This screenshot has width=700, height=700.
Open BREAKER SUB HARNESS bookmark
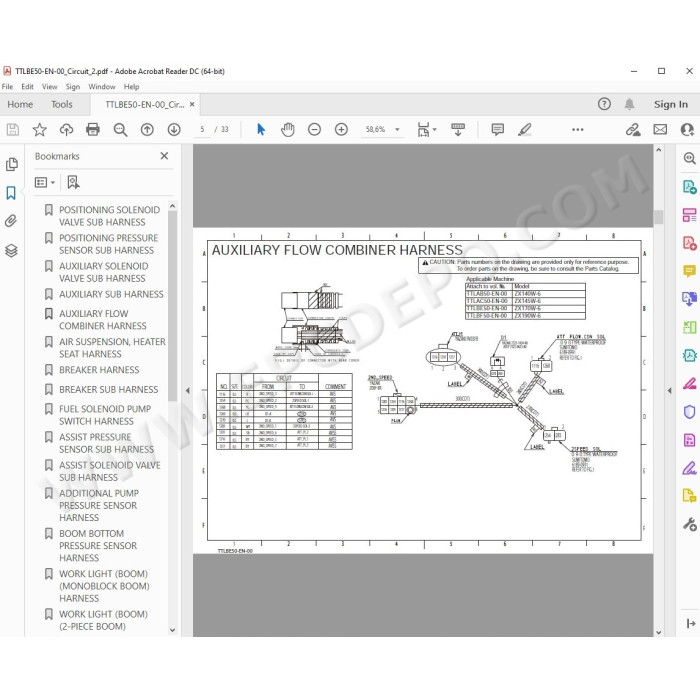tap(108, 389)
